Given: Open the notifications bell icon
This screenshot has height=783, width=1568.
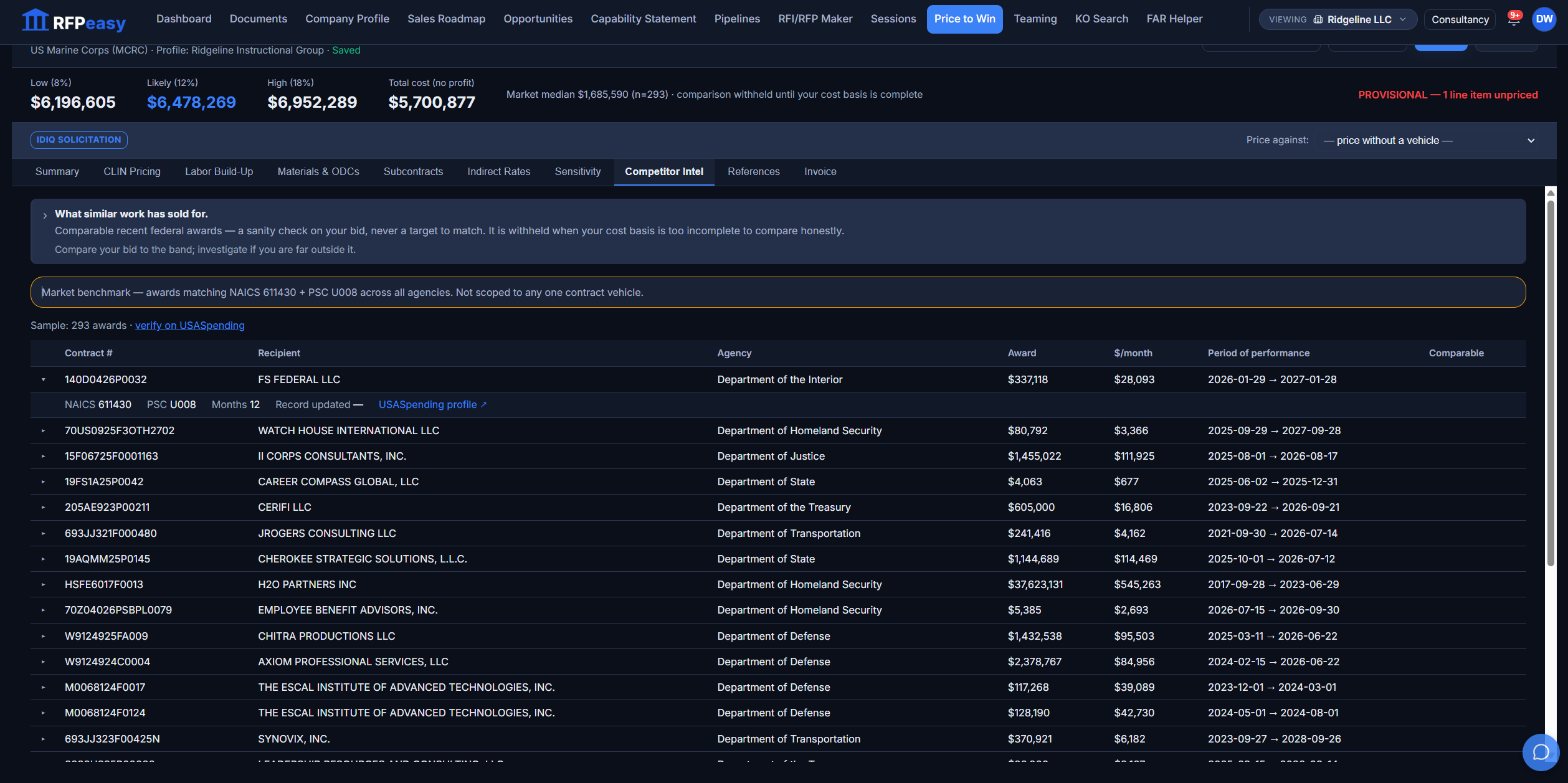Looking at the screenshot, I should (1514, 19).
